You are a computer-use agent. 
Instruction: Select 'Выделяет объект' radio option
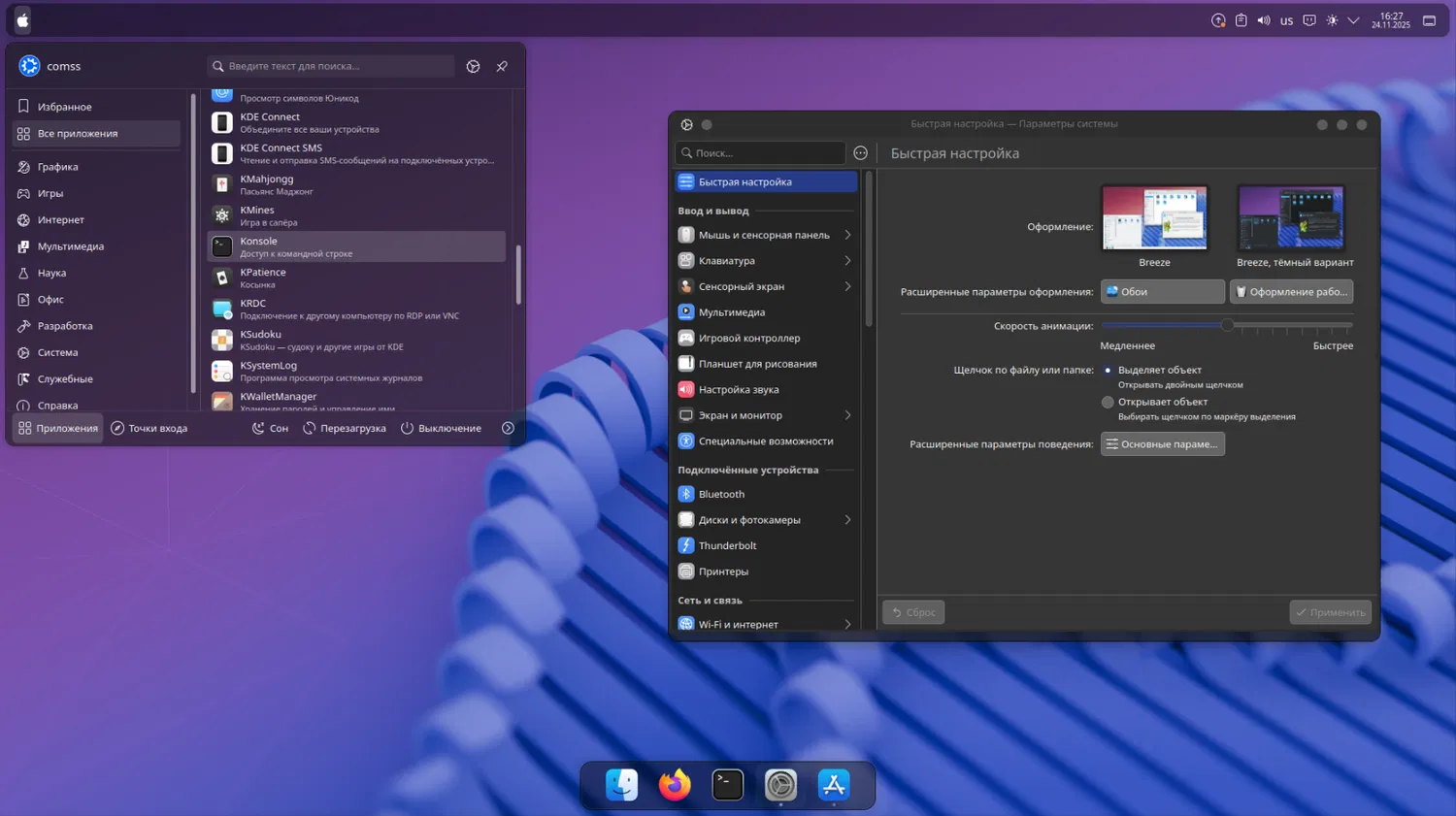point(1108,371)
